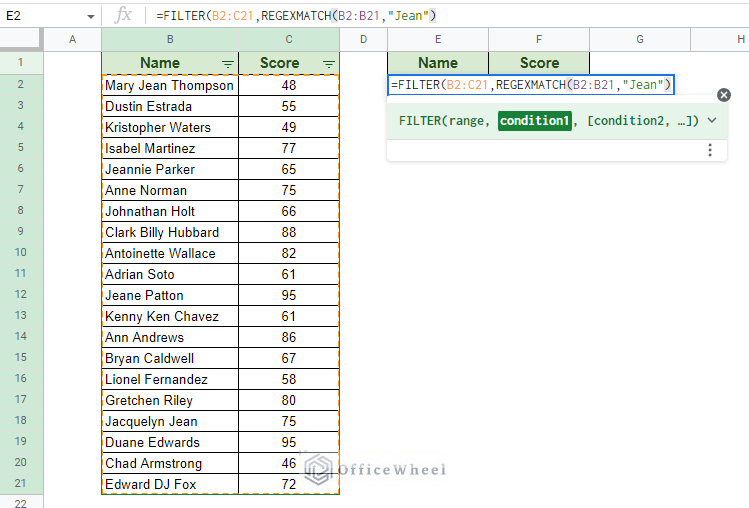The height and width of the screenshot is (508, 749).
Task: Click the fx function icon
Action: 123,16
